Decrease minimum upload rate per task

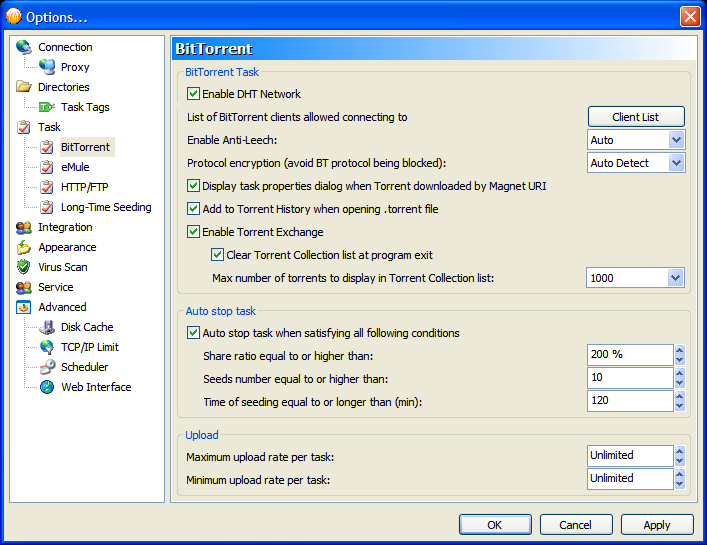pyautogui.click(x=679, y=484)
